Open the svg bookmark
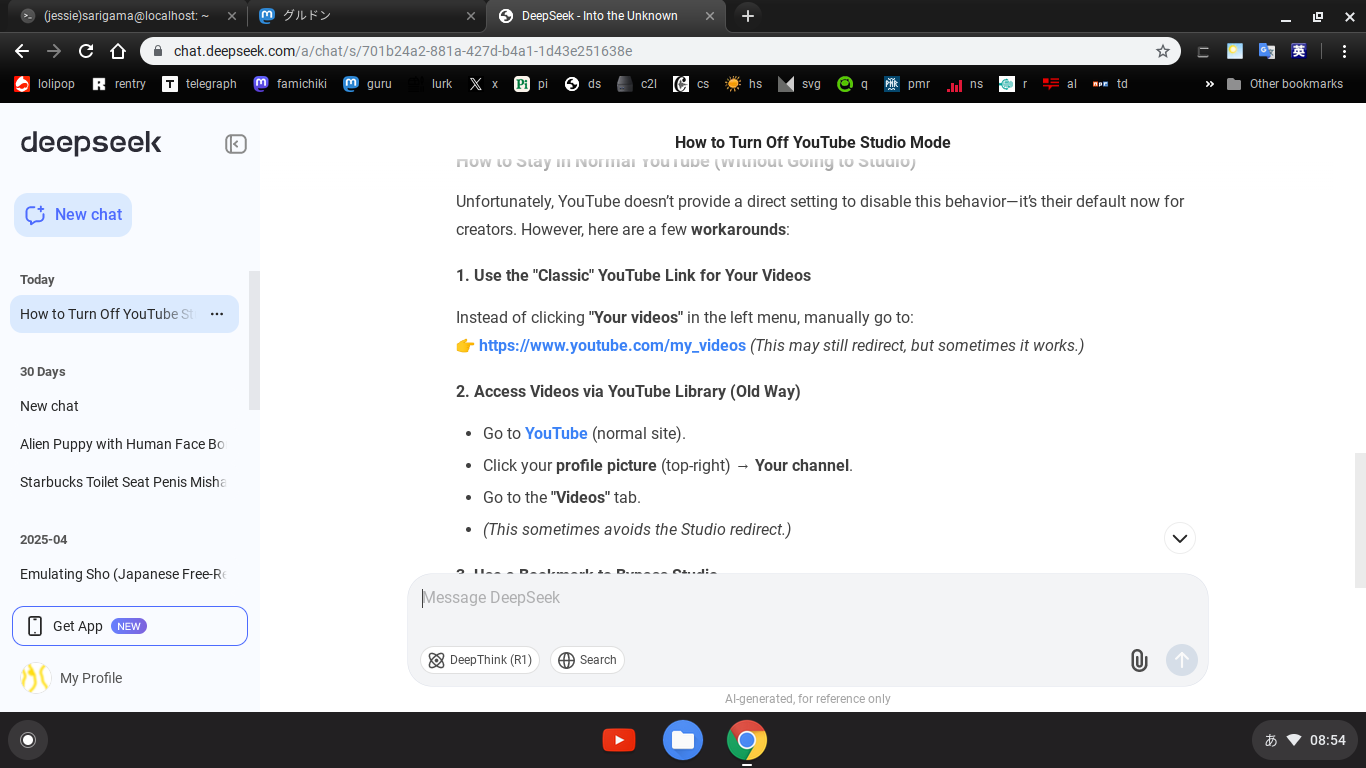1366x768 pixels. pyautogui.click(x=800, y=84)
